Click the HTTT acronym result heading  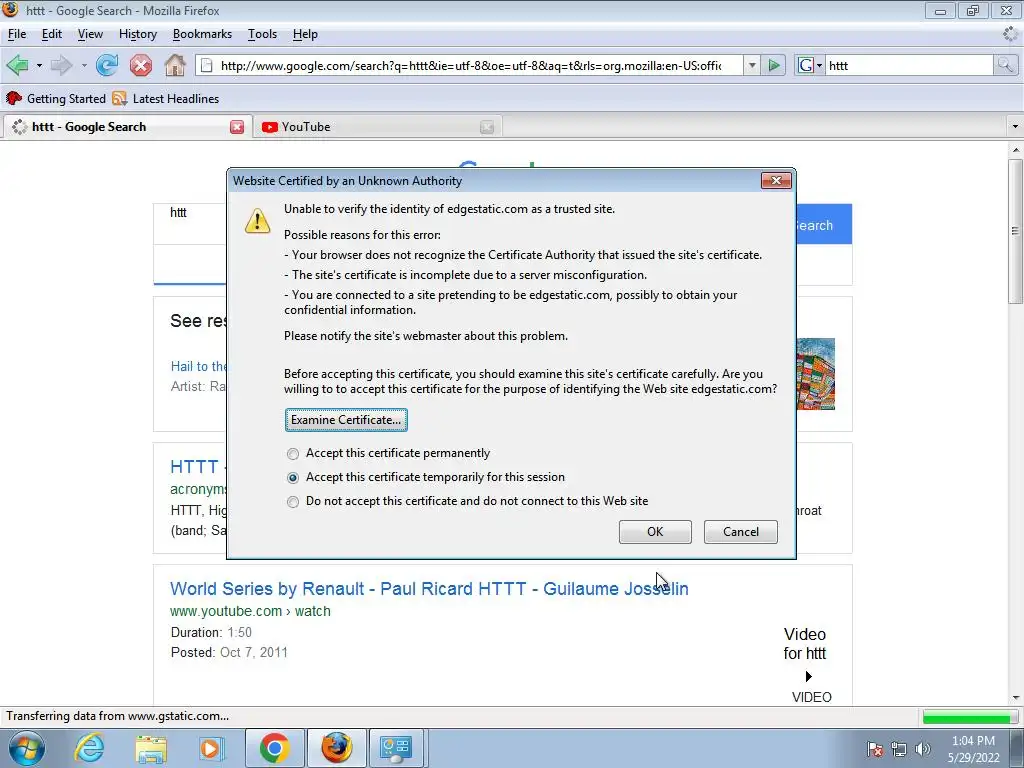198,467
